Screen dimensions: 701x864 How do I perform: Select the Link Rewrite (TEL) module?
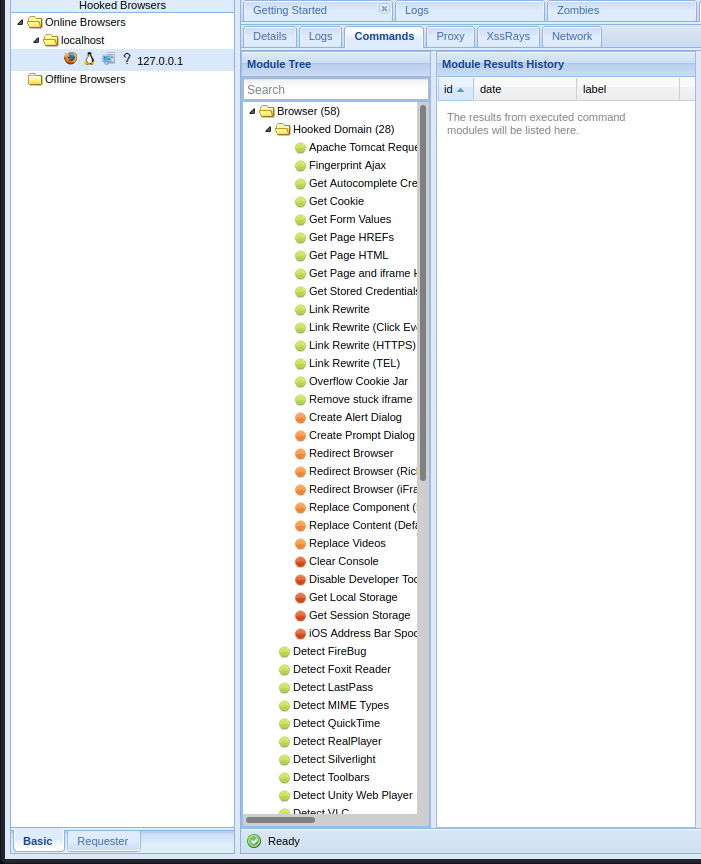pos(354,364)
